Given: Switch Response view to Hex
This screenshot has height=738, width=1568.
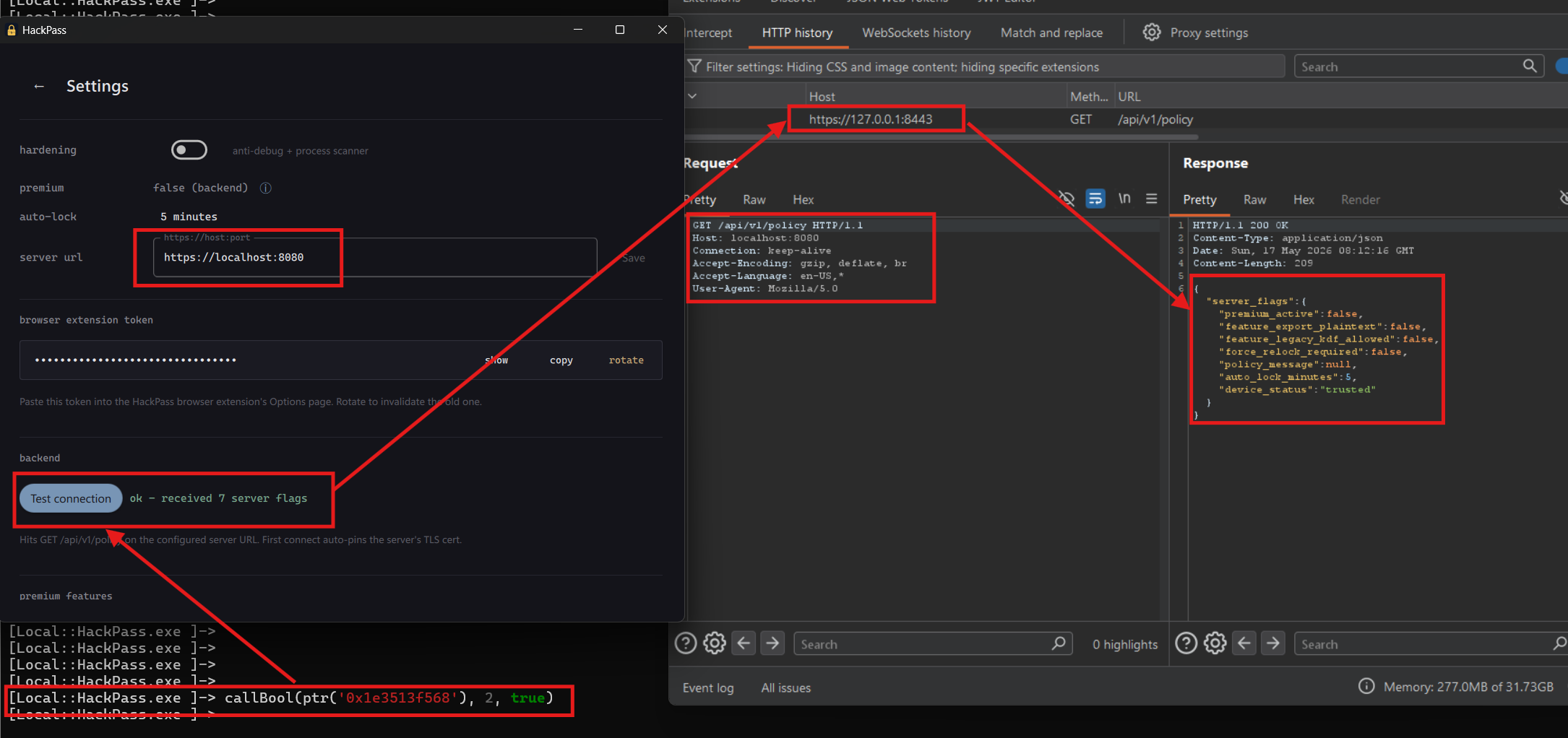Looking at the screenshot, I should (1304, 200).
